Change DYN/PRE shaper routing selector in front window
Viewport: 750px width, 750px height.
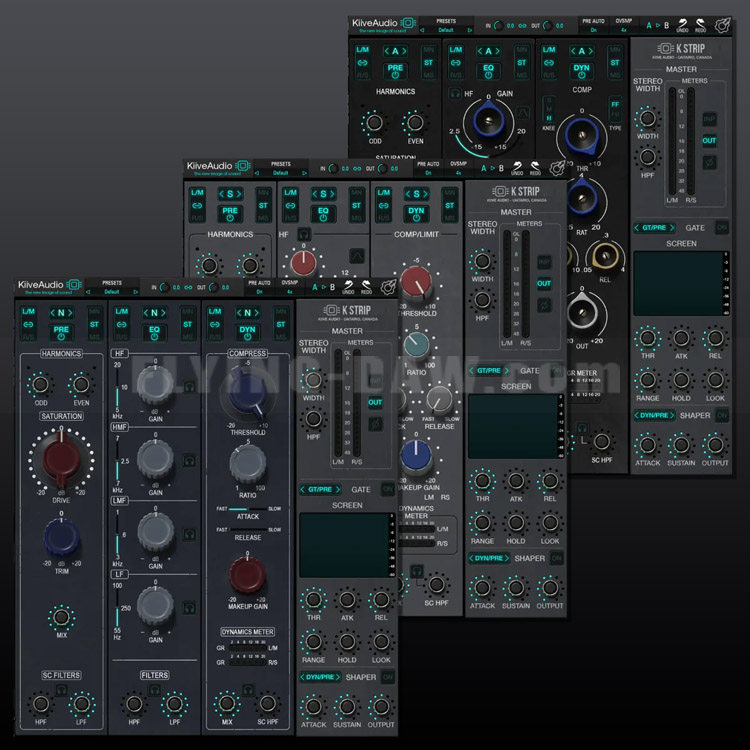point(320,677)
